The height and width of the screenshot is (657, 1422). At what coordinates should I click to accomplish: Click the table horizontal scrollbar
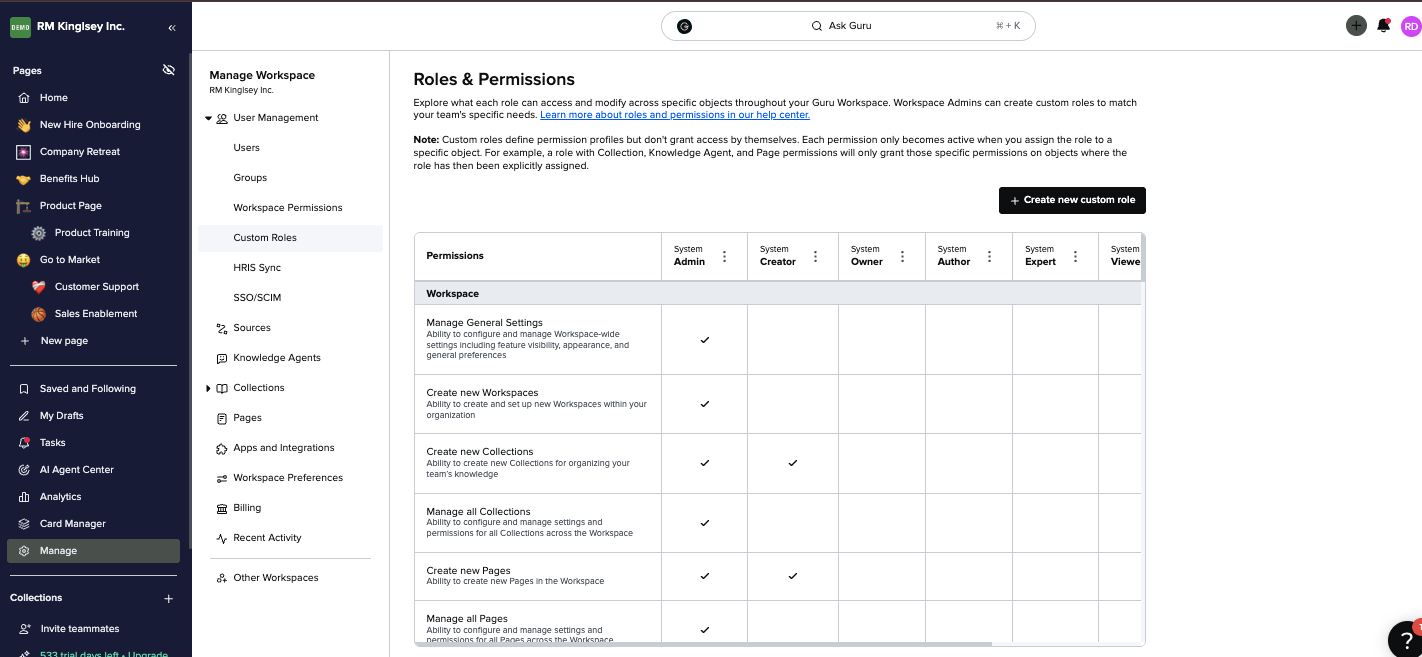tap(703, 644)
